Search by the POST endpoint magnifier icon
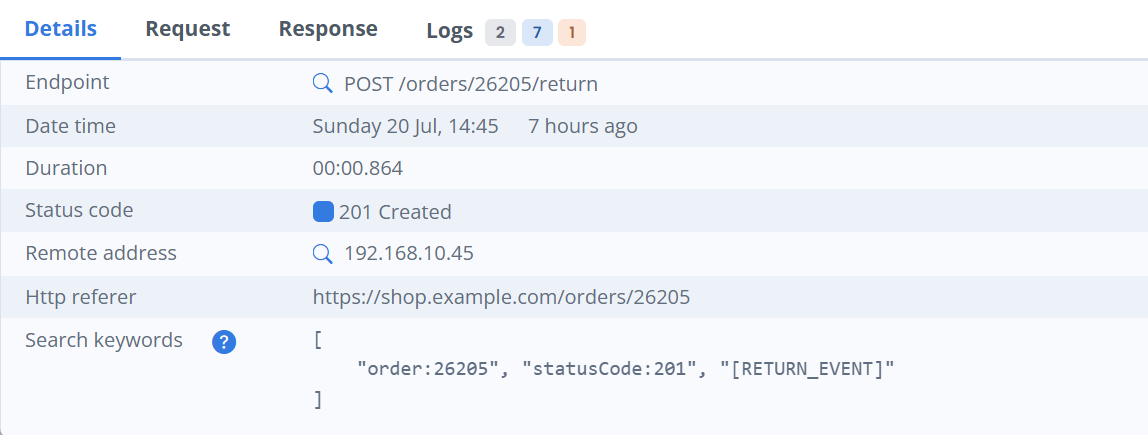Image resolution: width=1148 pixels, height=435 pixels. coord(322,84)
